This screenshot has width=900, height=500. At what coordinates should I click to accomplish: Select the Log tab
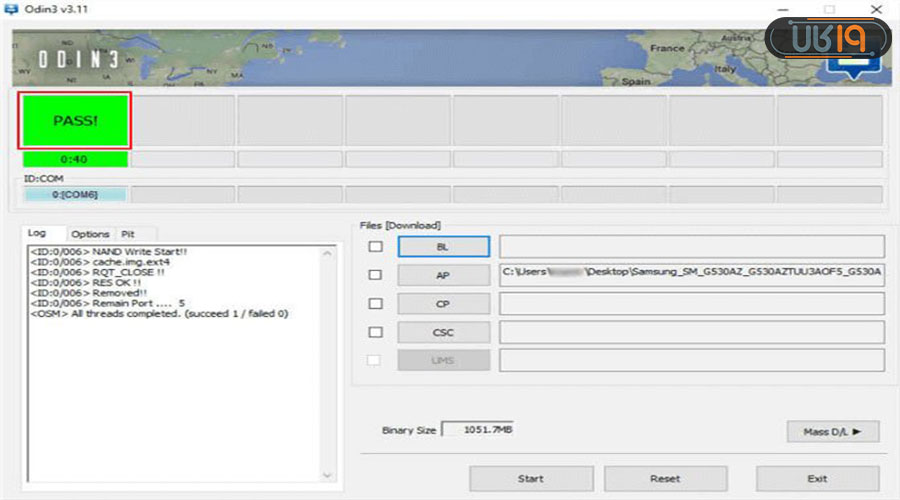[37, 233]
